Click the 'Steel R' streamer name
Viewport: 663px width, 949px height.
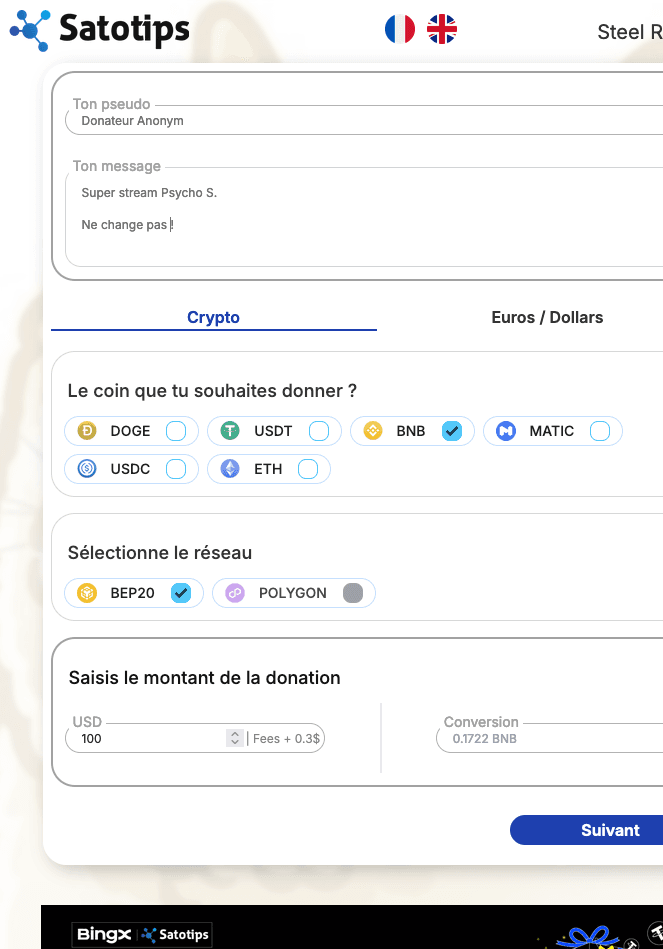[630, 31]
